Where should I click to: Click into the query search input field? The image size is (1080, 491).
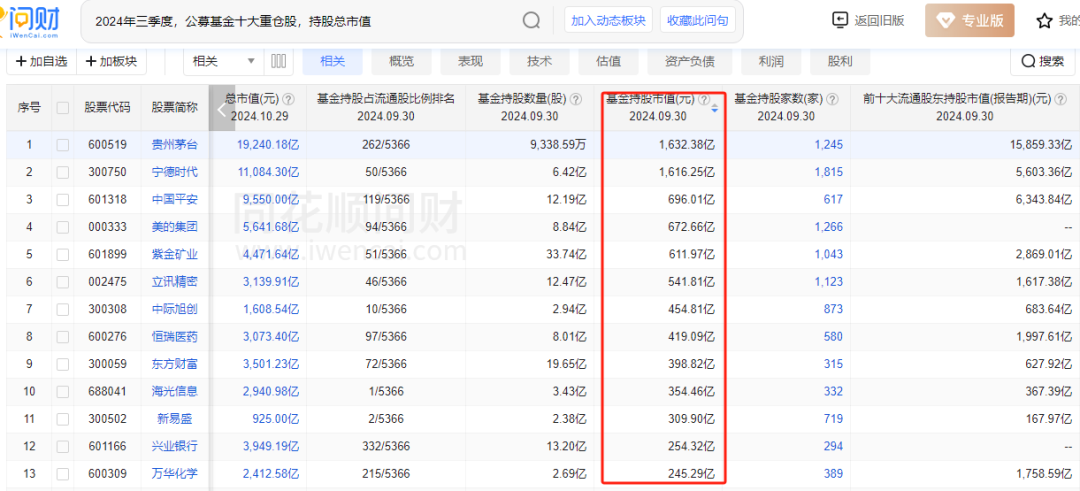click(x=300, y=21)
